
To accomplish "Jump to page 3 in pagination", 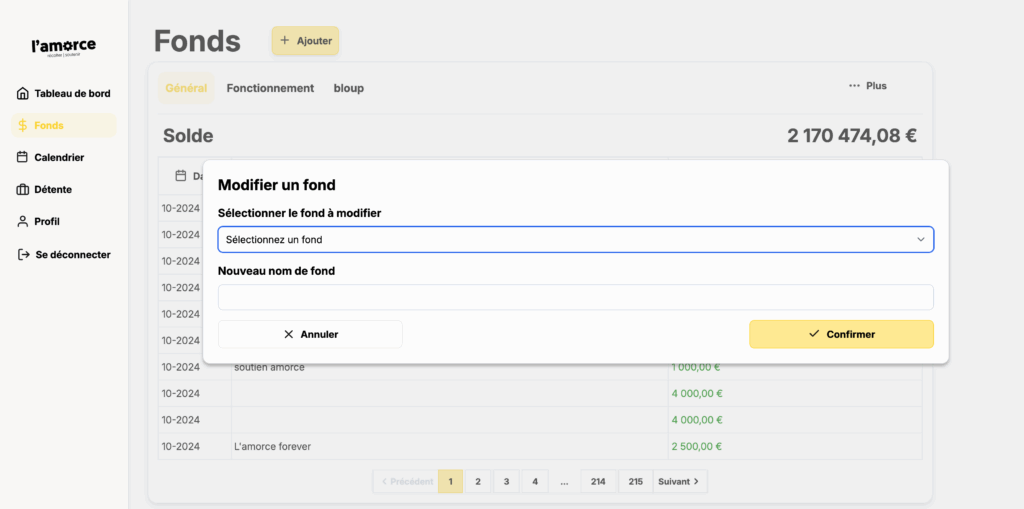I will coord(506,482).
